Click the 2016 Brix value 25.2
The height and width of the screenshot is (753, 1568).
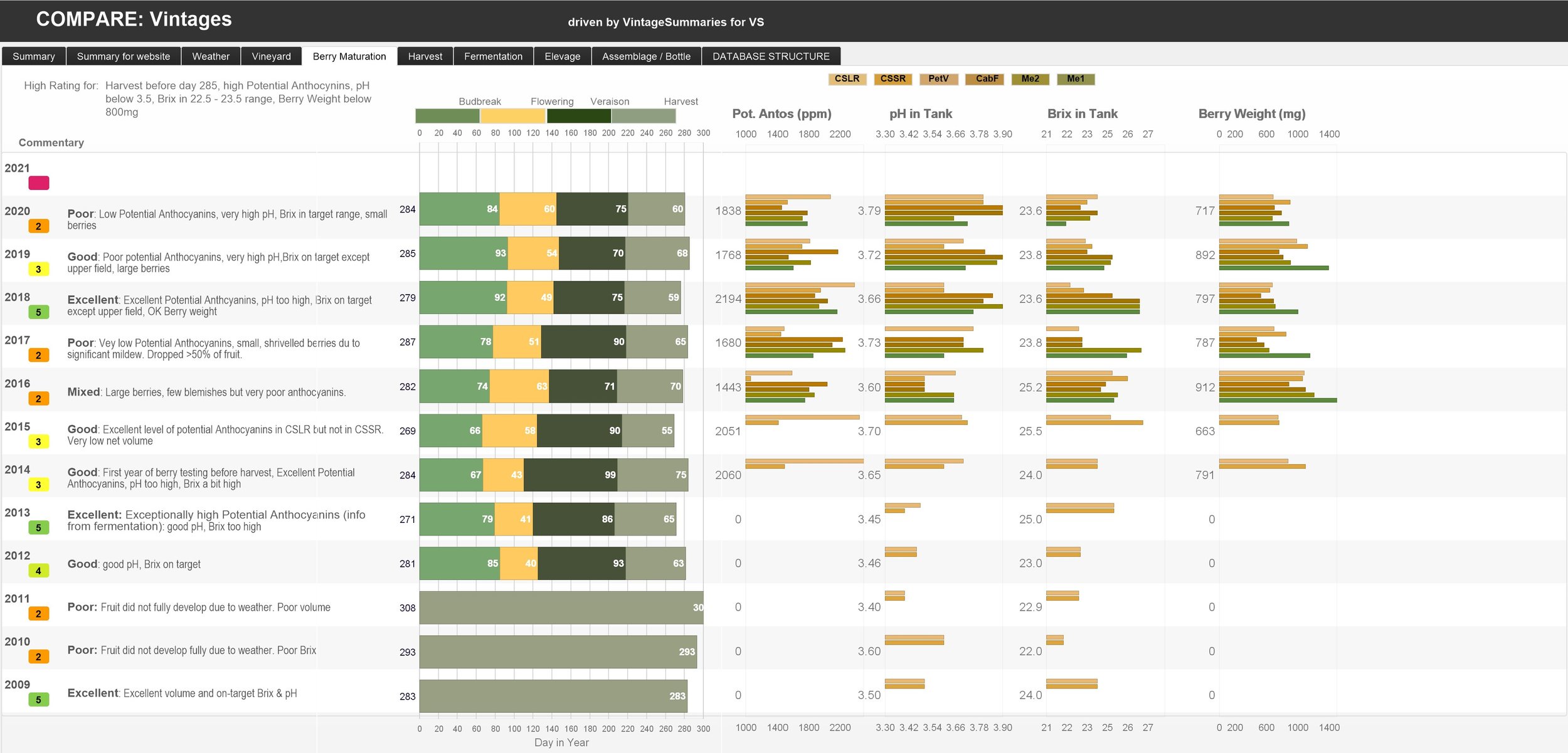point(1030,387)
